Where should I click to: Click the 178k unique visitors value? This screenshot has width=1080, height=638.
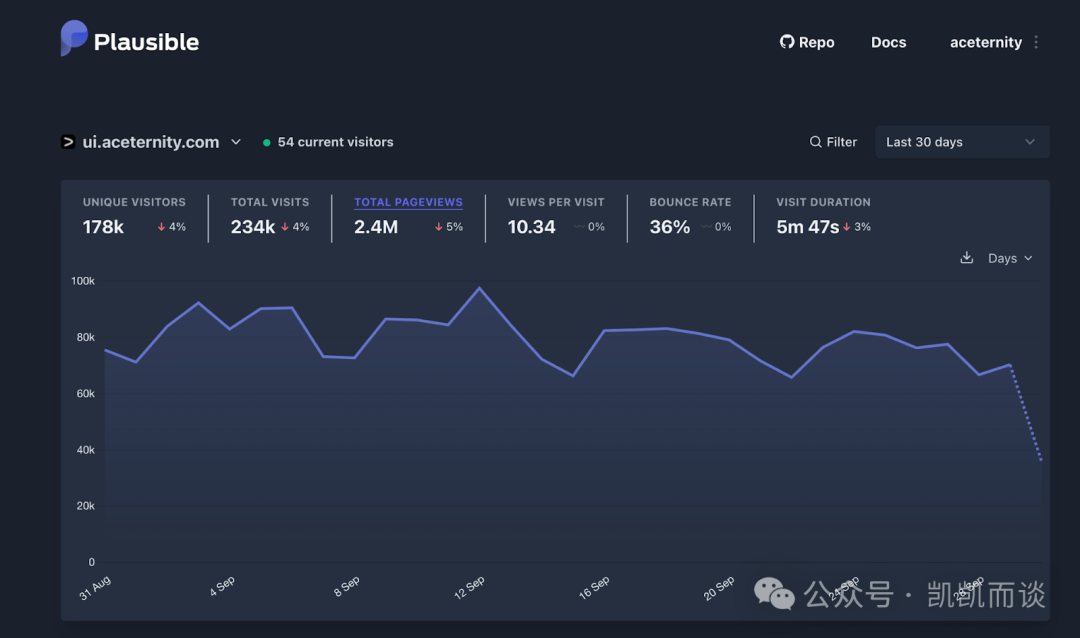pos(103,227)
